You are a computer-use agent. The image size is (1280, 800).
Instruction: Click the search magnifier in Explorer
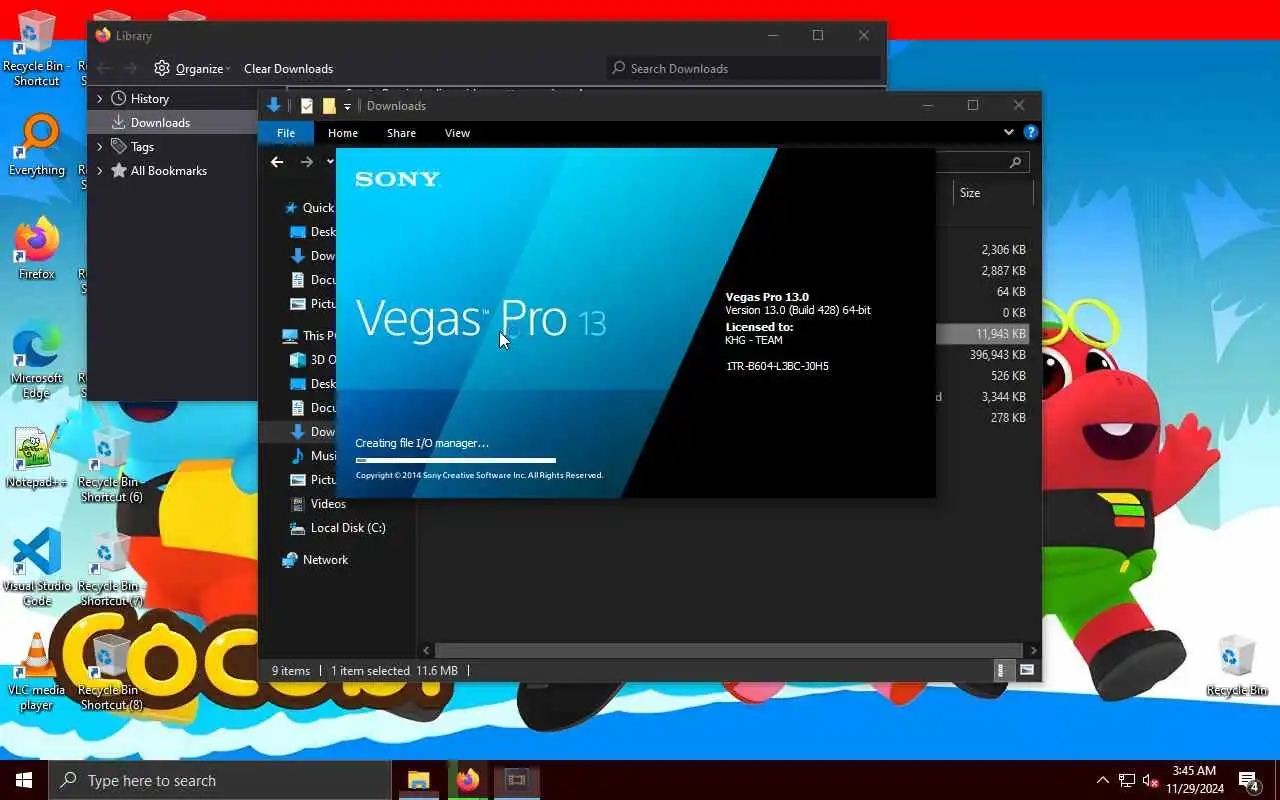pos(1015,162)
